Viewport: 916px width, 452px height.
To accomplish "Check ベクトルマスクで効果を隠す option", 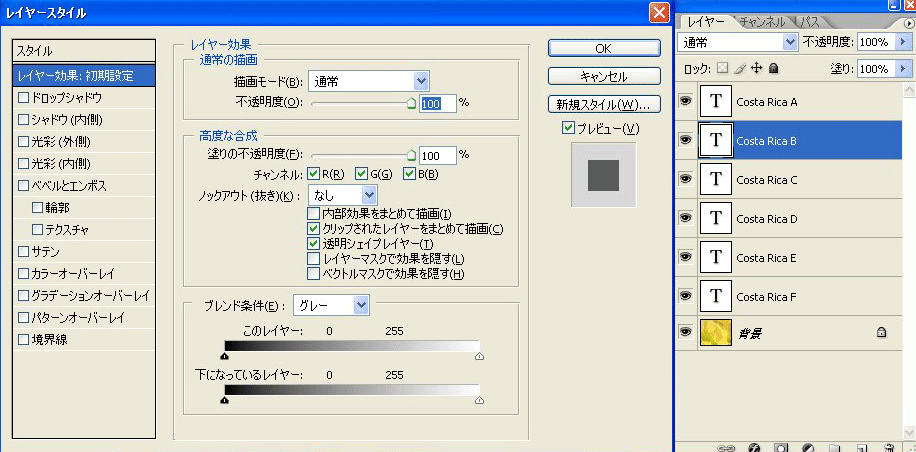I will click(x=314, y=273).
